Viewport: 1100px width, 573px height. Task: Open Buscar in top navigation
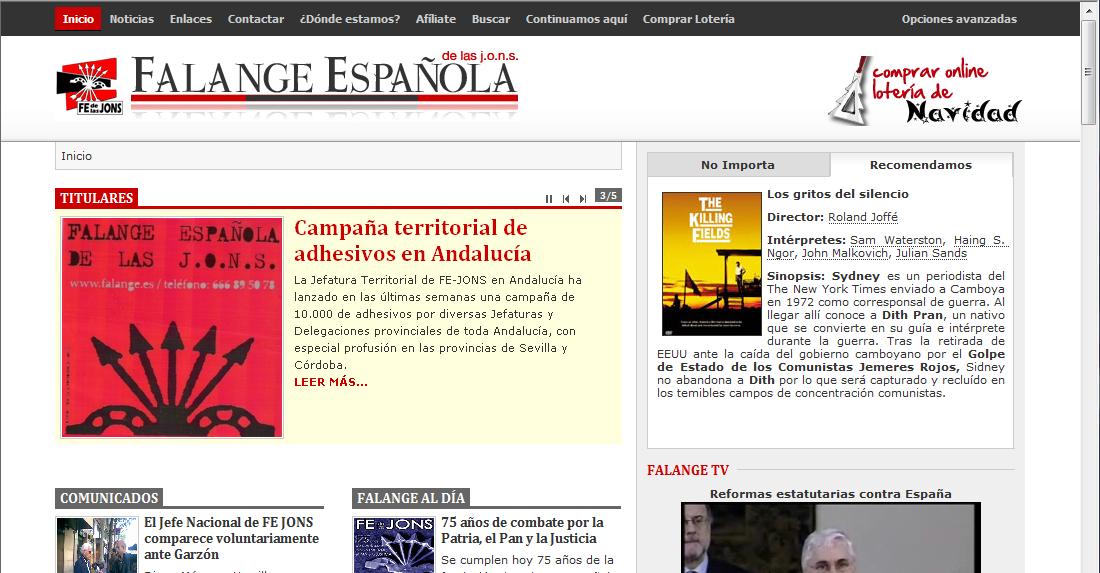coord(490,19)
